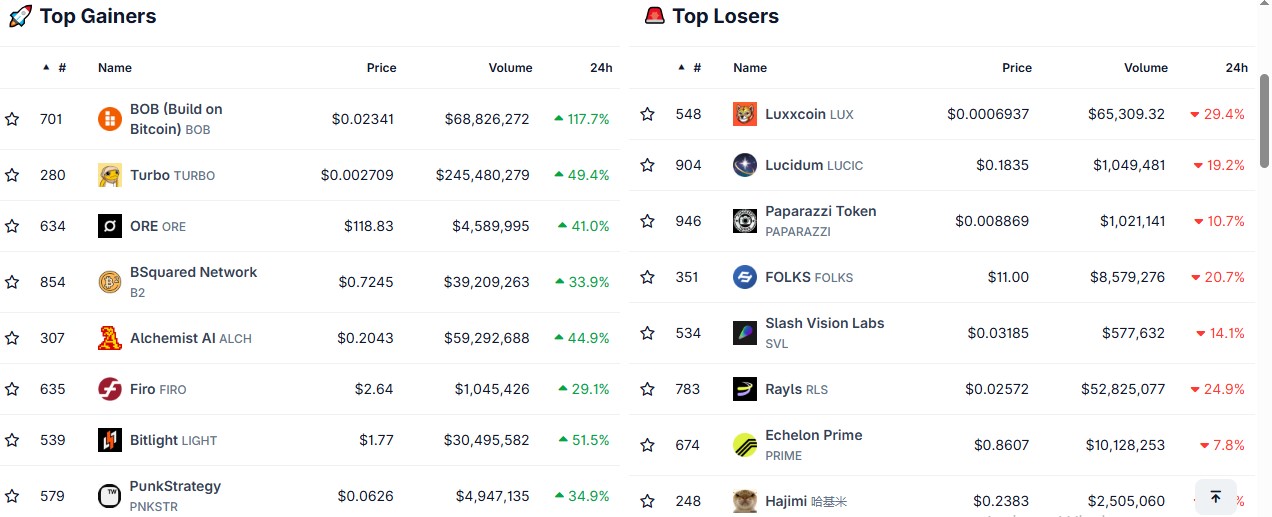Click the BOB coin logo
Screen dimensions: 1272x517
(x=110, y=119)
